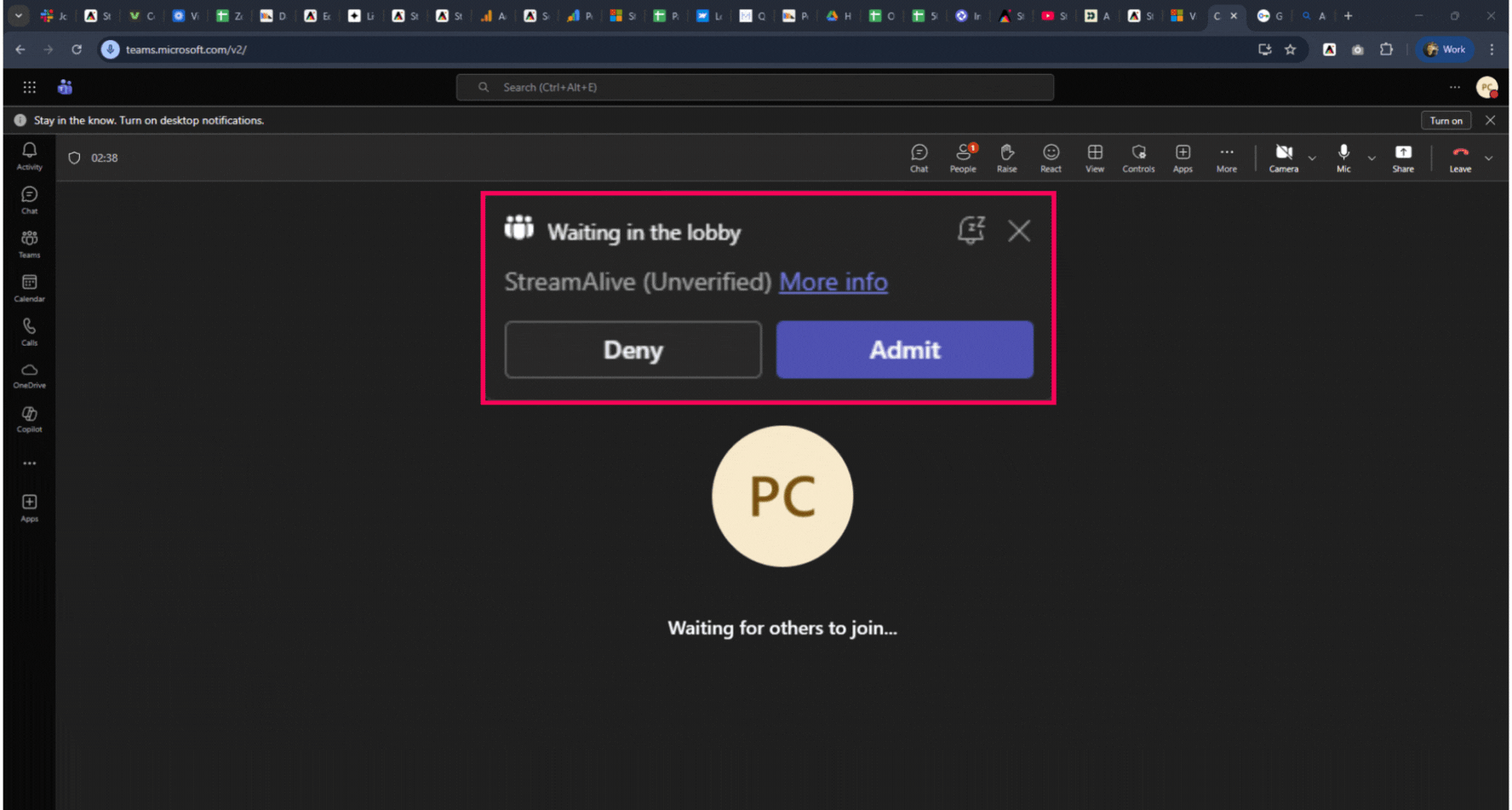Image resolution: width=1512 pixels, height=810 pixels.
Task: Open the Work browser profile
Action: point(1446,49)
